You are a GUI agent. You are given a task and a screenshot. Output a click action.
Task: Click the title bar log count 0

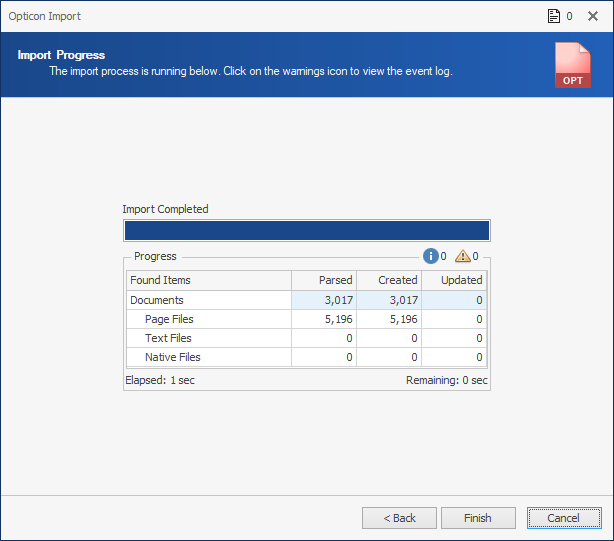coord(569,16)
